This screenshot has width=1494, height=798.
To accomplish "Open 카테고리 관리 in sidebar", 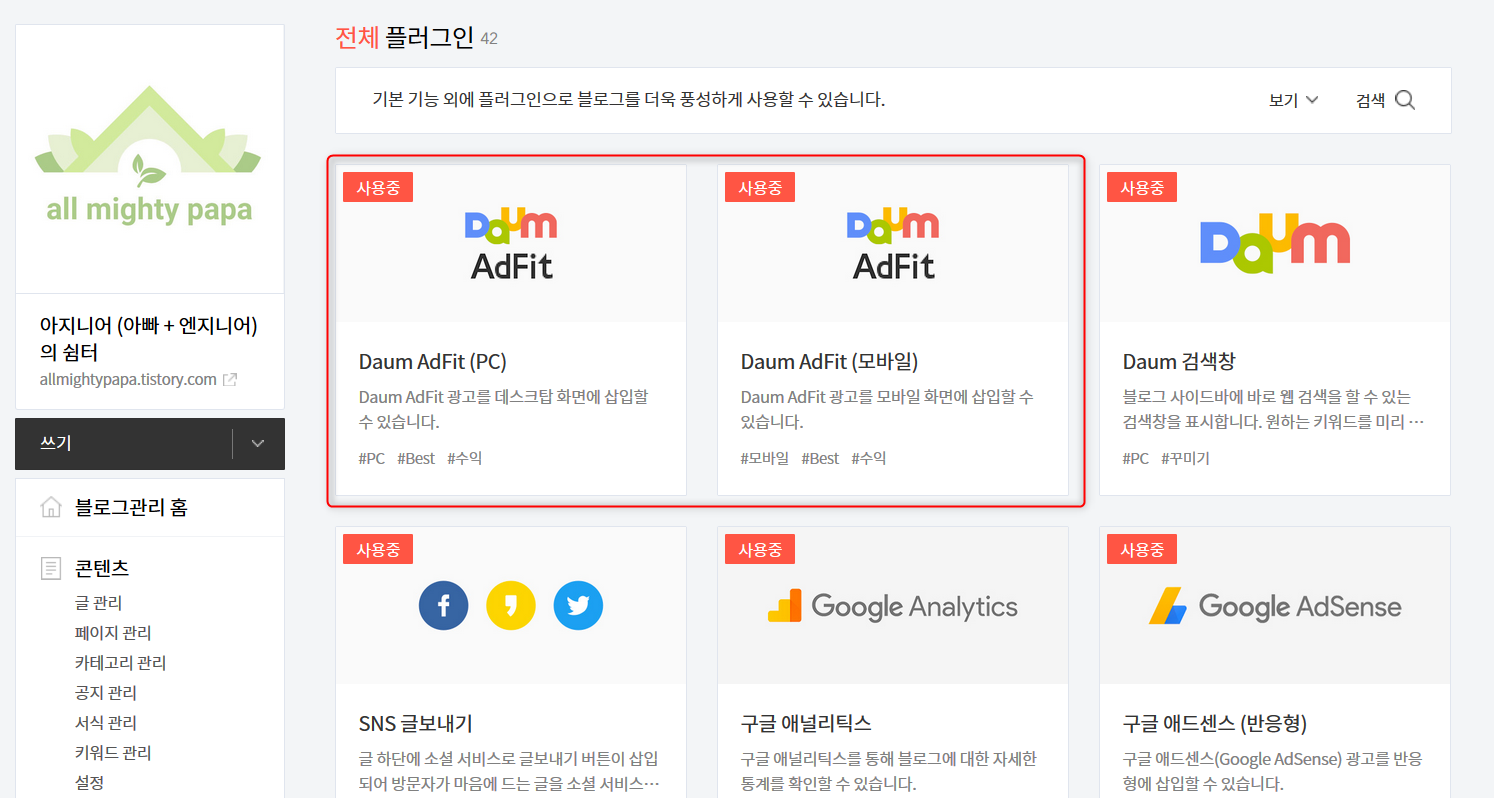I will [x=120, y=663].
